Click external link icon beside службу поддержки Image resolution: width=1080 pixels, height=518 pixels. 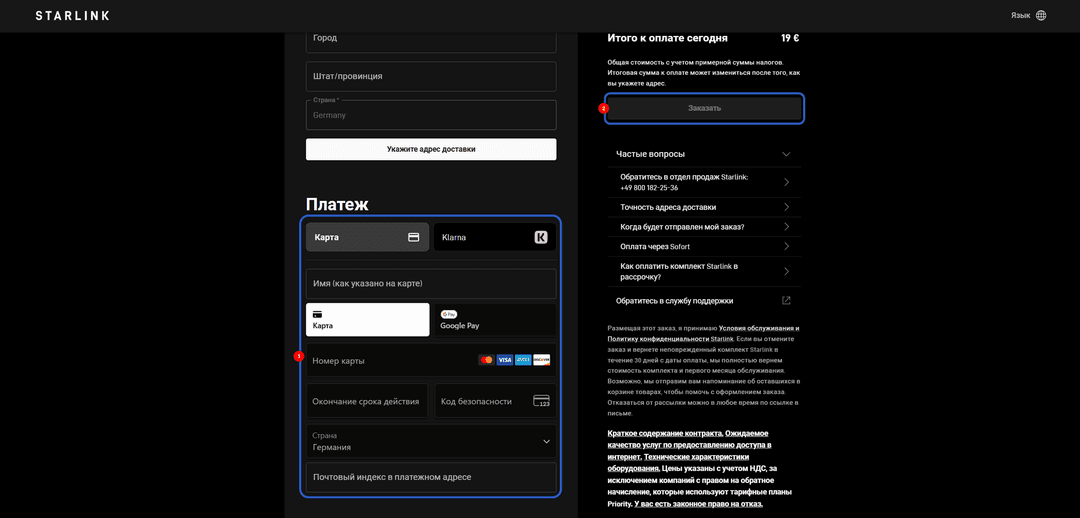tap(786, 300)
